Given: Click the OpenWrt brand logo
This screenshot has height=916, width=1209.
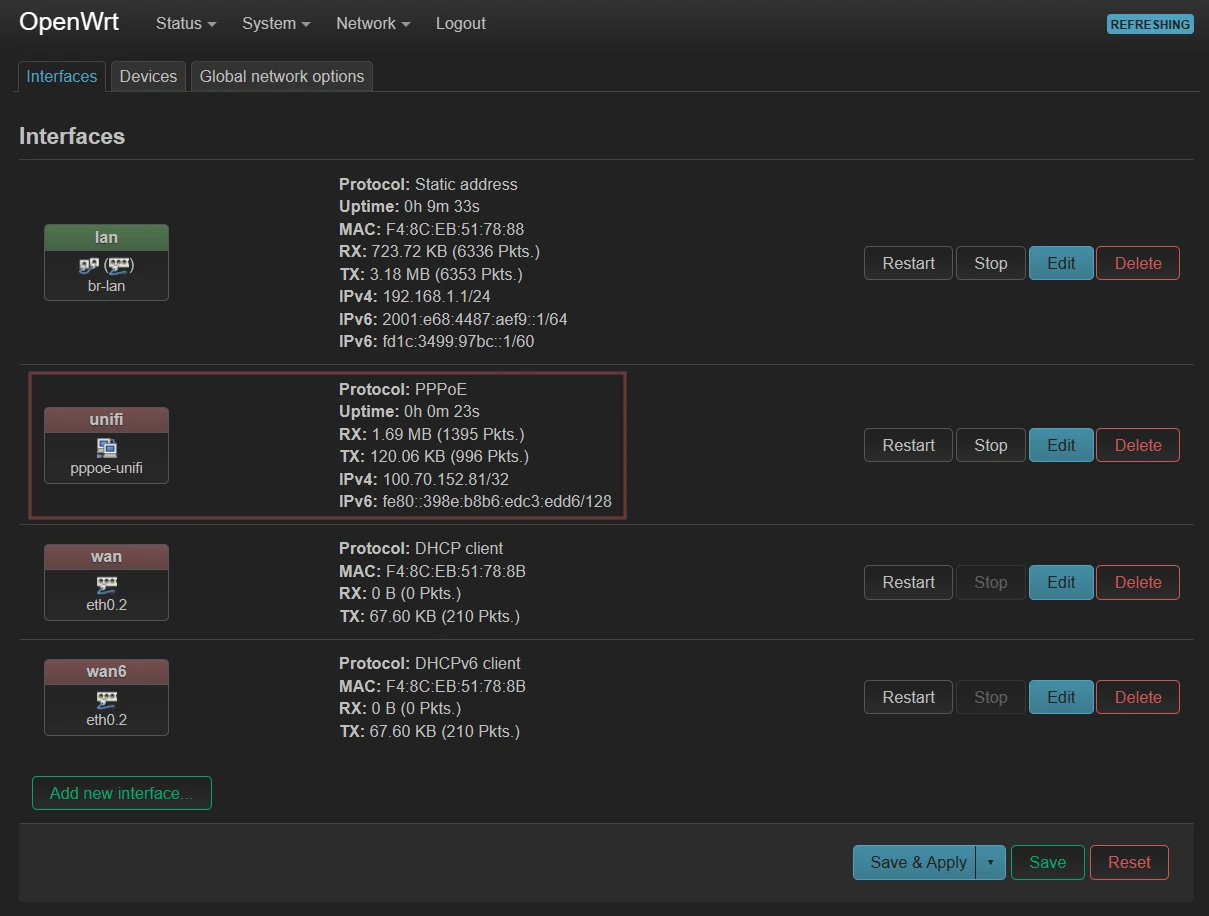Looking at the screenshot, I should point(69,23).
